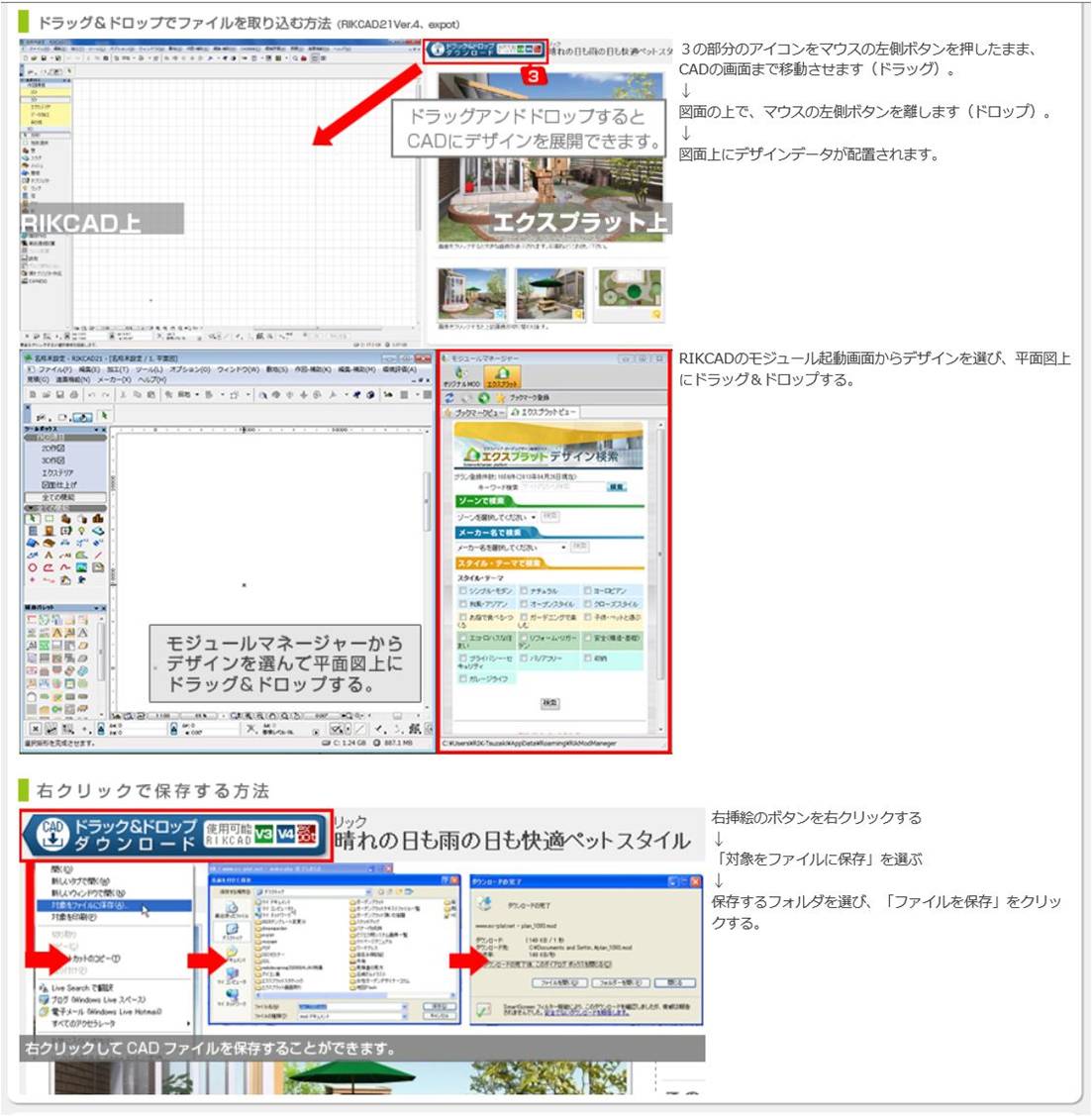Check the ナチュラル style checkbox

coord(525,590)
